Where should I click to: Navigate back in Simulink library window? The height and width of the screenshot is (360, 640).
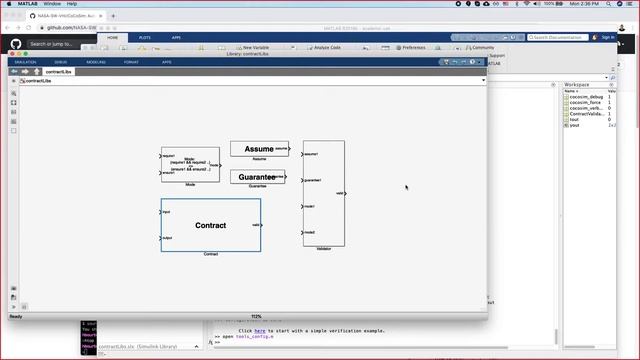[x=14, y=71]
